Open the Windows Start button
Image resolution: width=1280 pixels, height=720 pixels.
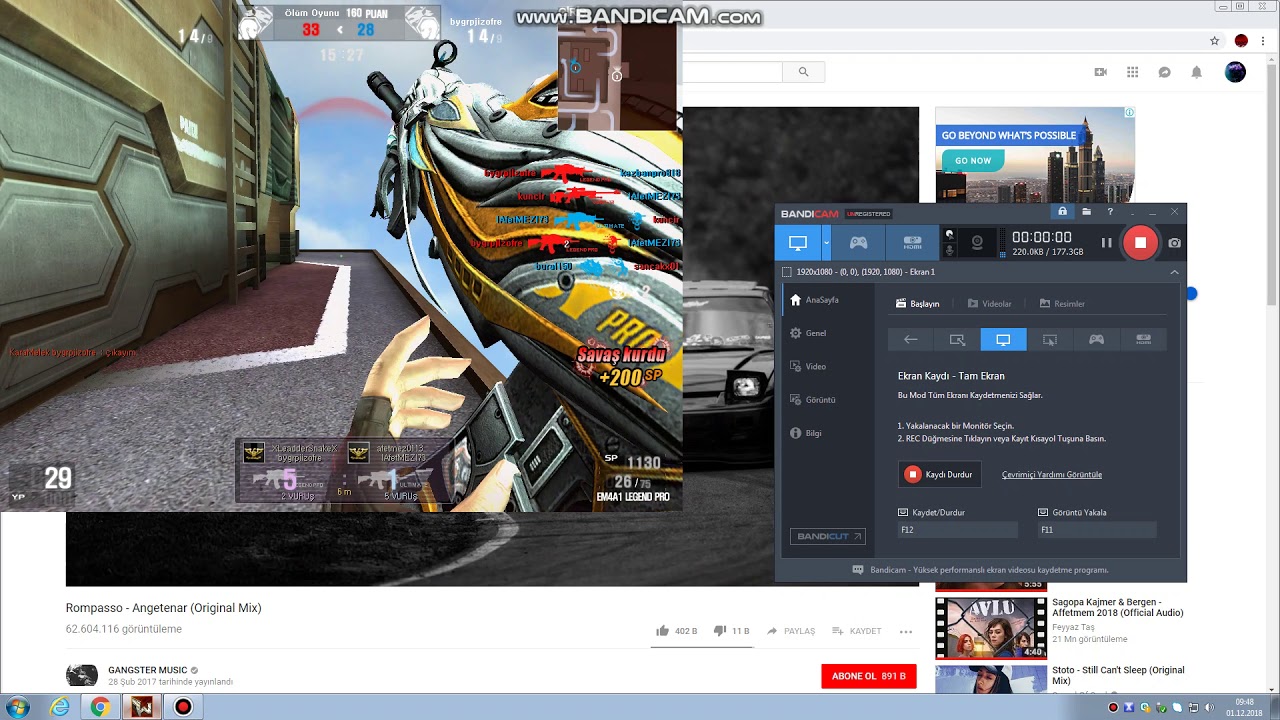coord(18,708)
